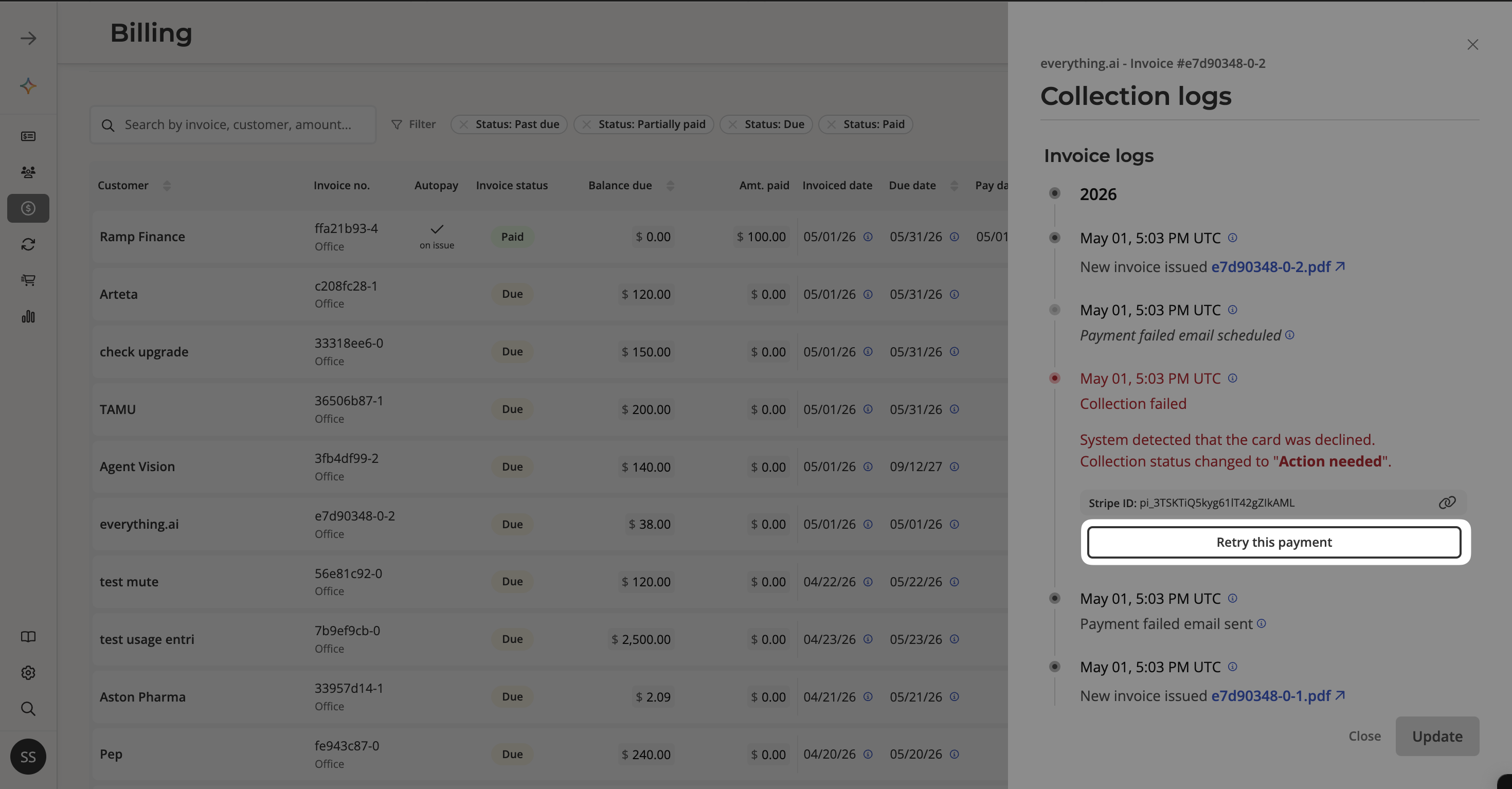The width and height of the screenshot is (1512, 789).
Task: Click the Due badge in everything.ai row
Action: click(512, 524)
